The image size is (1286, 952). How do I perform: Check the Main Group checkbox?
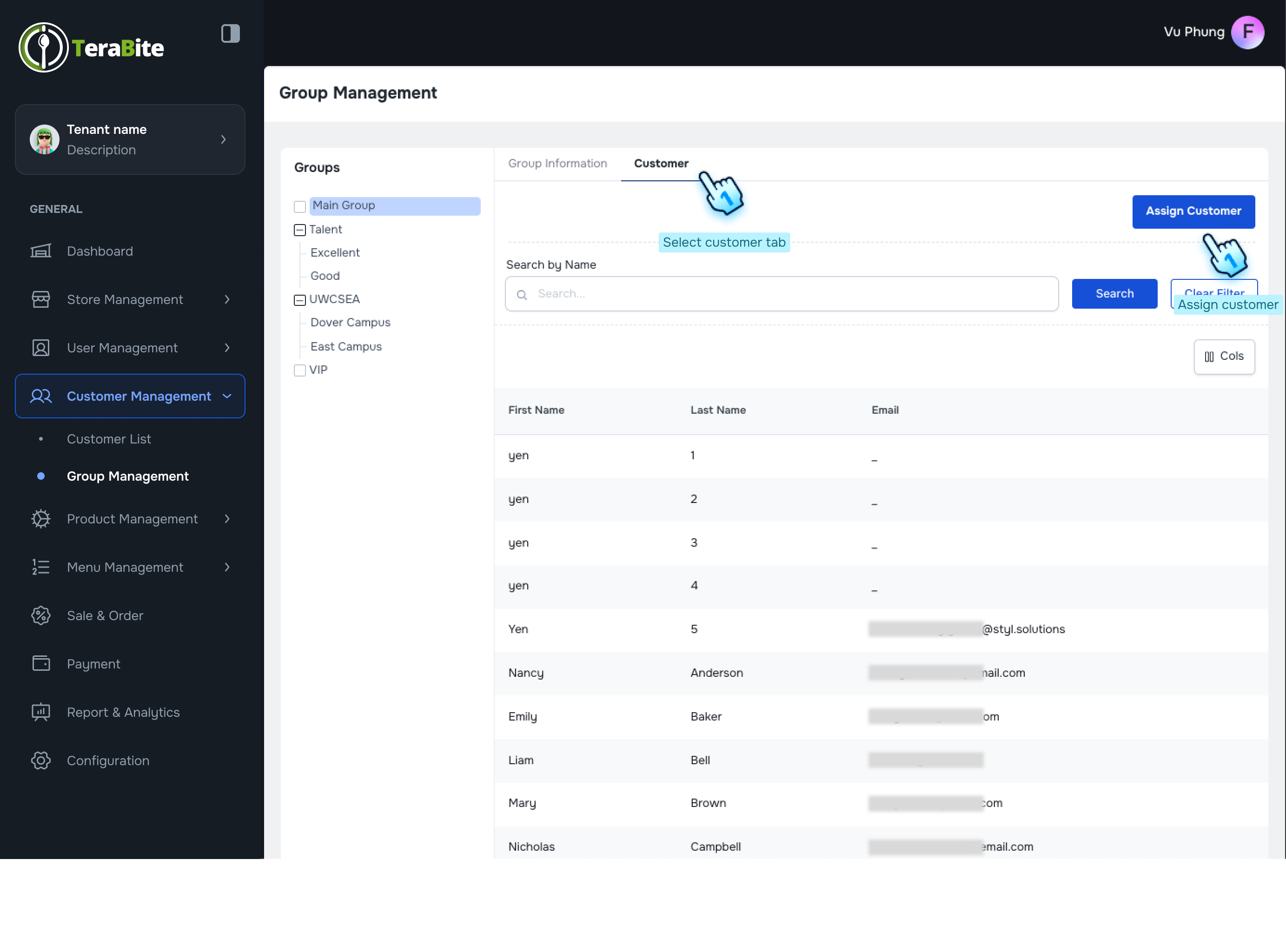pyautogui.click(x=300, y=206)
